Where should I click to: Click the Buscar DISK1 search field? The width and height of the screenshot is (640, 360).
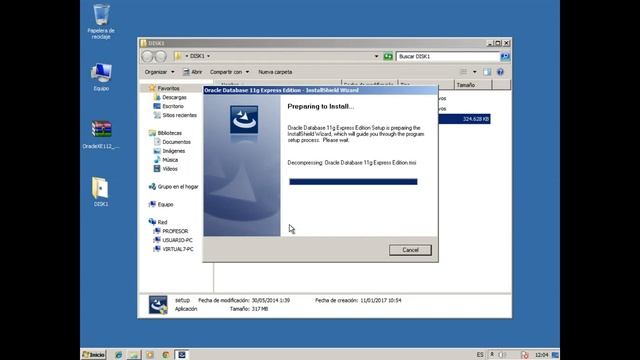pos(447,56)
